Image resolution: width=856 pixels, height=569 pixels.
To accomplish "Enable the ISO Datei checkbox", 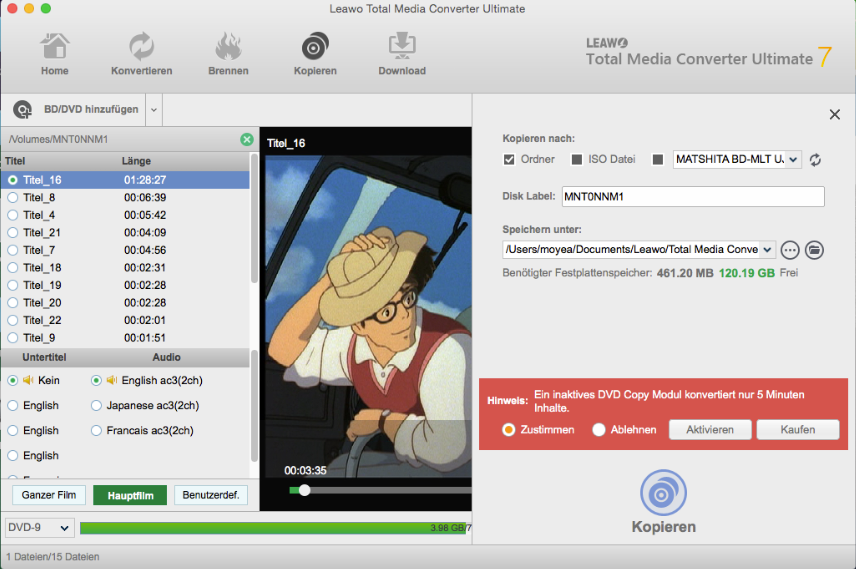I will 576,159.
